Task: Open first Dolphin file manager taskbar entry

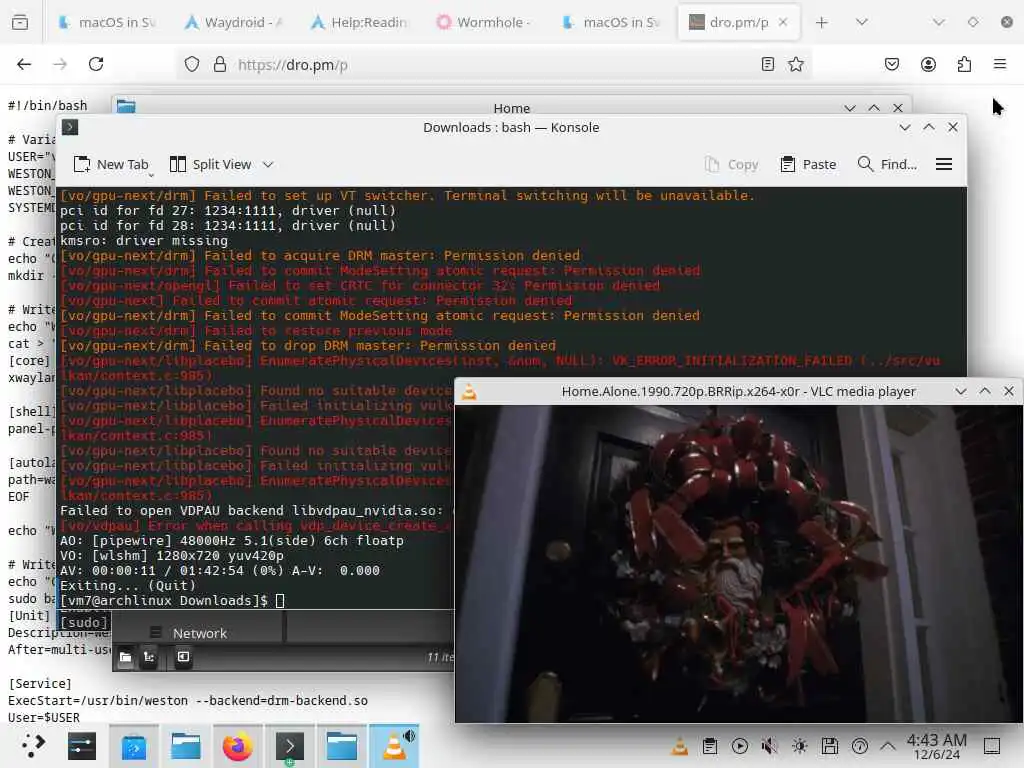Action: tap(185, 746)
